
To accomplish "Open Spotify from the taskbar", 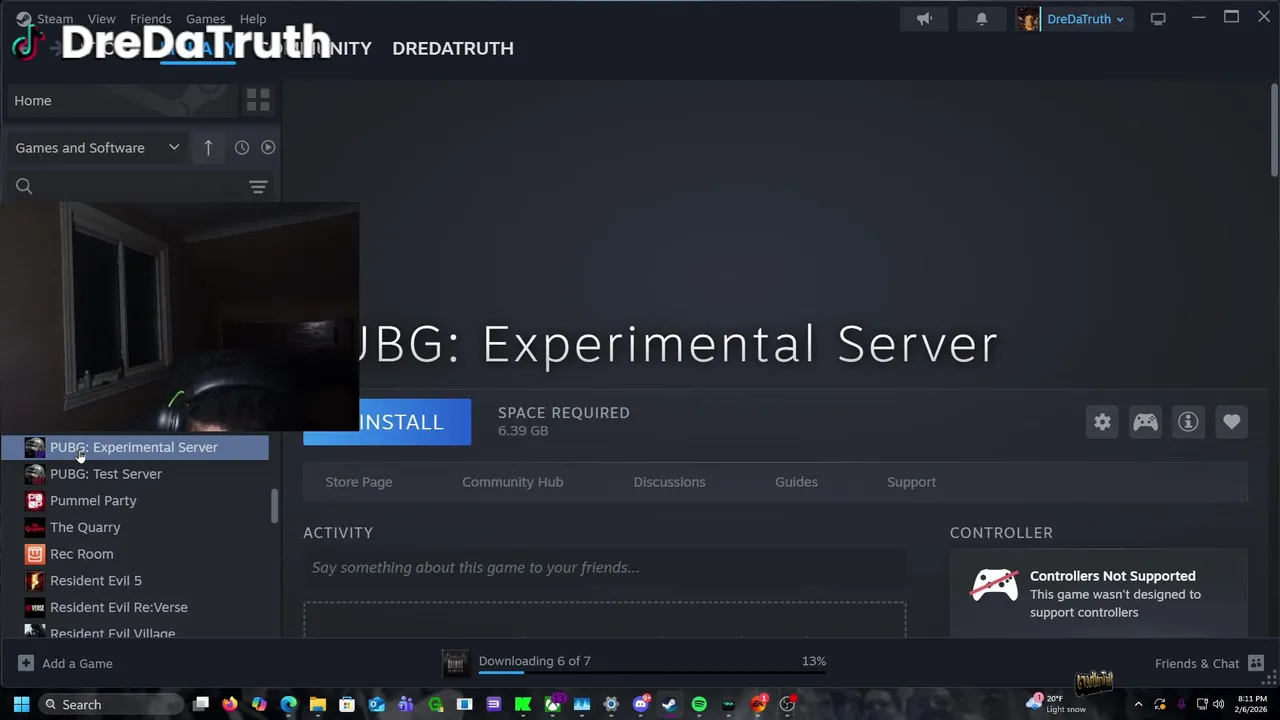I will pos(699,705).
